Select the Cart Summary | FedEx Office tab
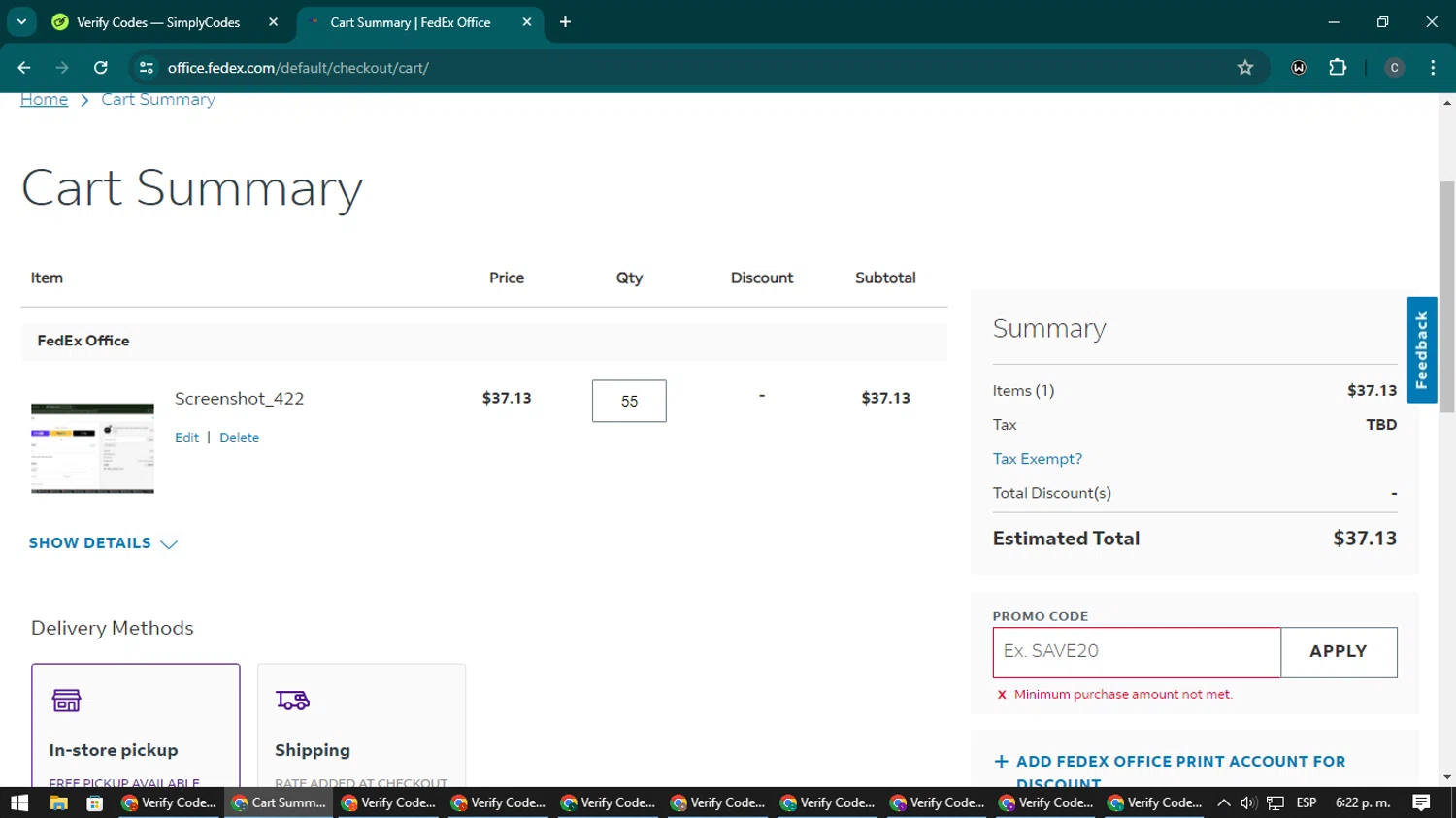This screenshot has height=818, width=1456. pos(410,22)
